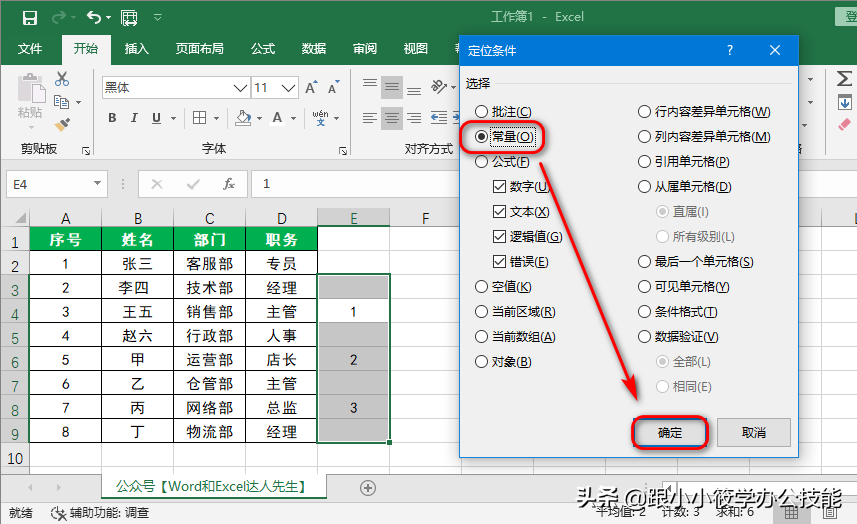Open the font color dropdown arrow
The image size is (857, 524).
click(x=294, y=118)
